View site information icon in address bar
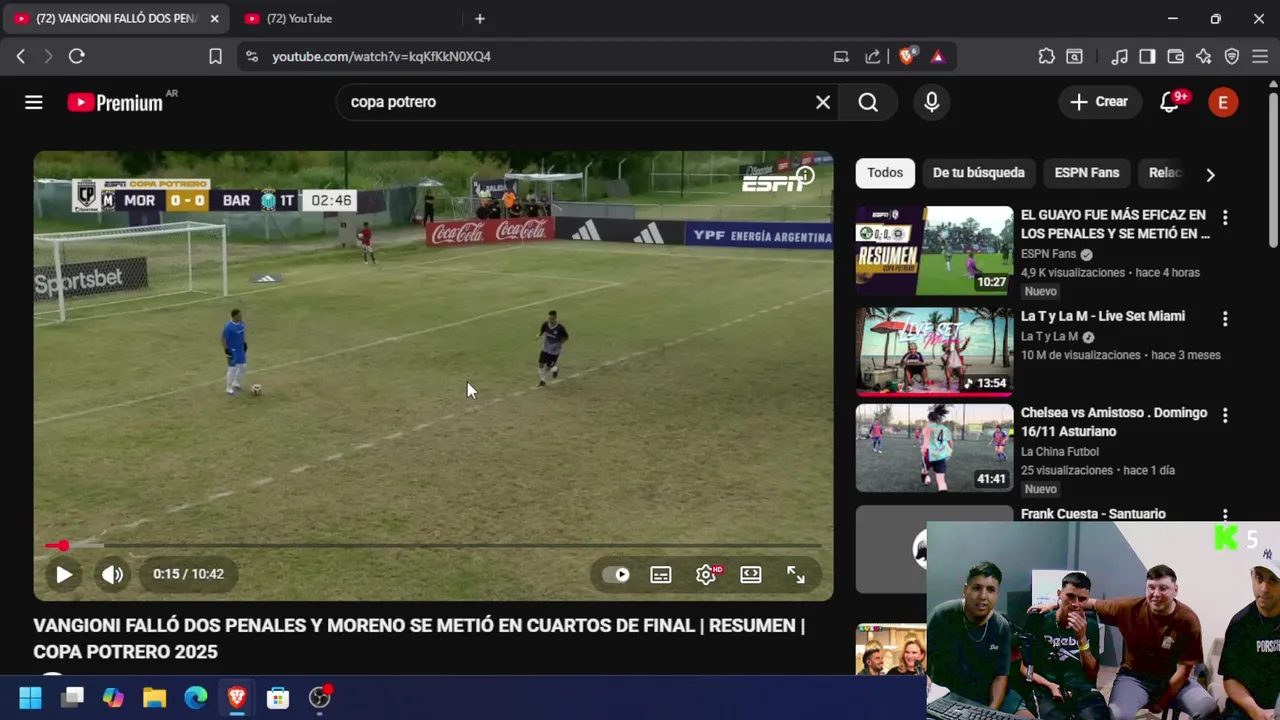 point(252,57)
